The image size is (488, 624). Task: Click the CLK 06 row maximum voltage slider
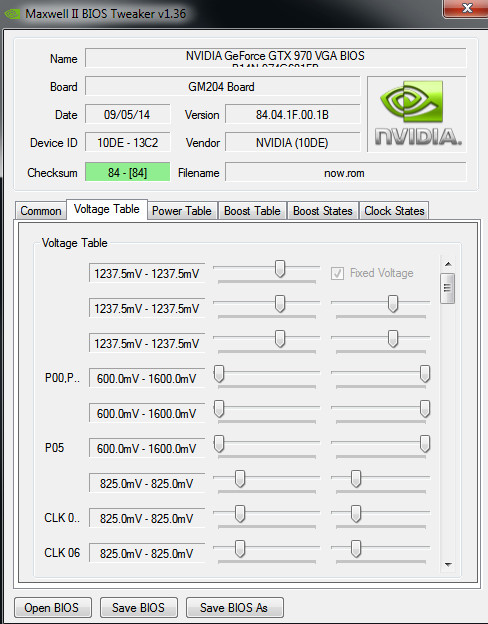click(x=356, y=549)
